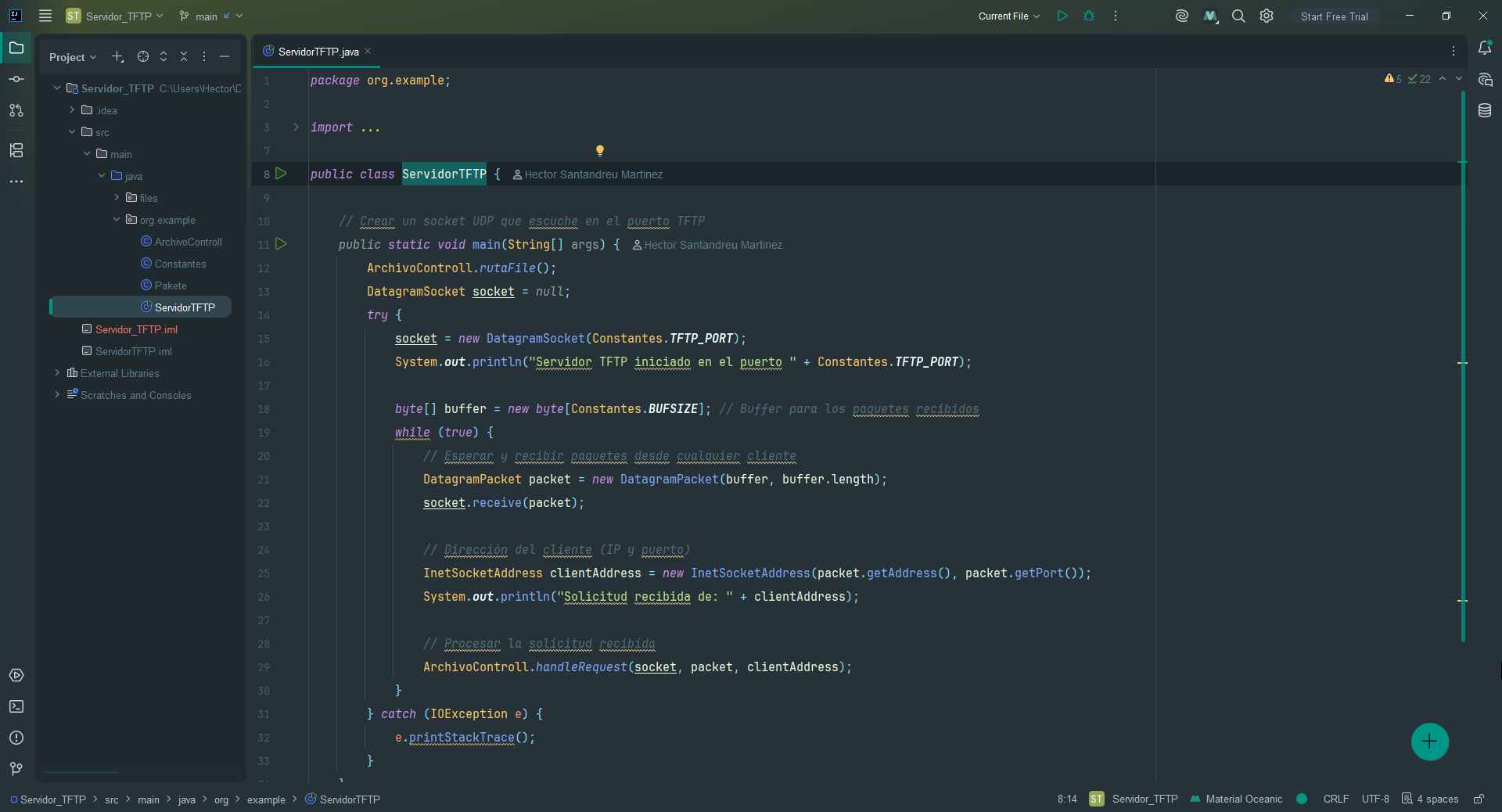Click the Start Free Trial button

coord(1334,16)
